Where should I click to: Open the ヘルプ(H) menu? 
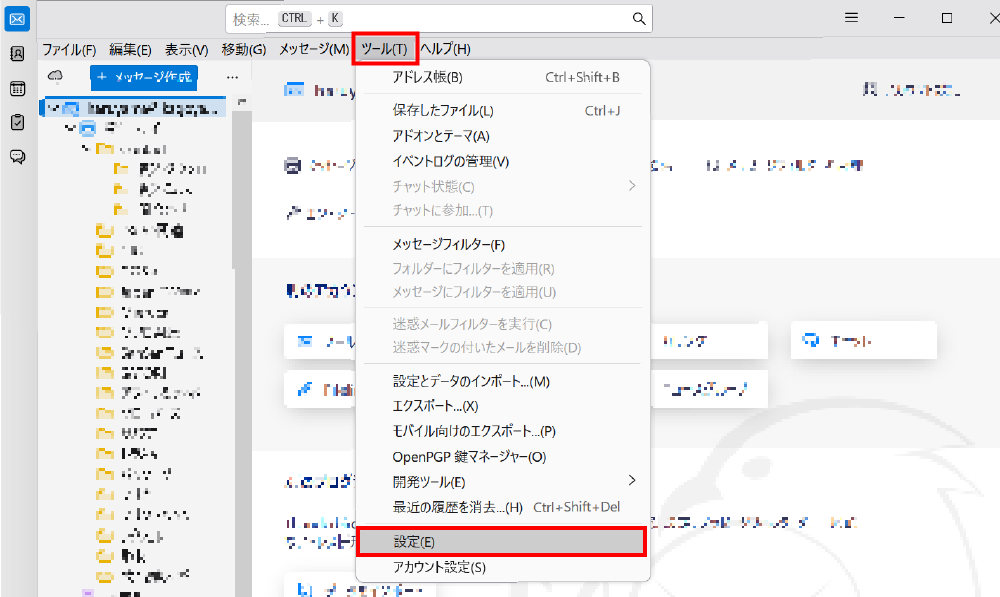click(445, 49)
